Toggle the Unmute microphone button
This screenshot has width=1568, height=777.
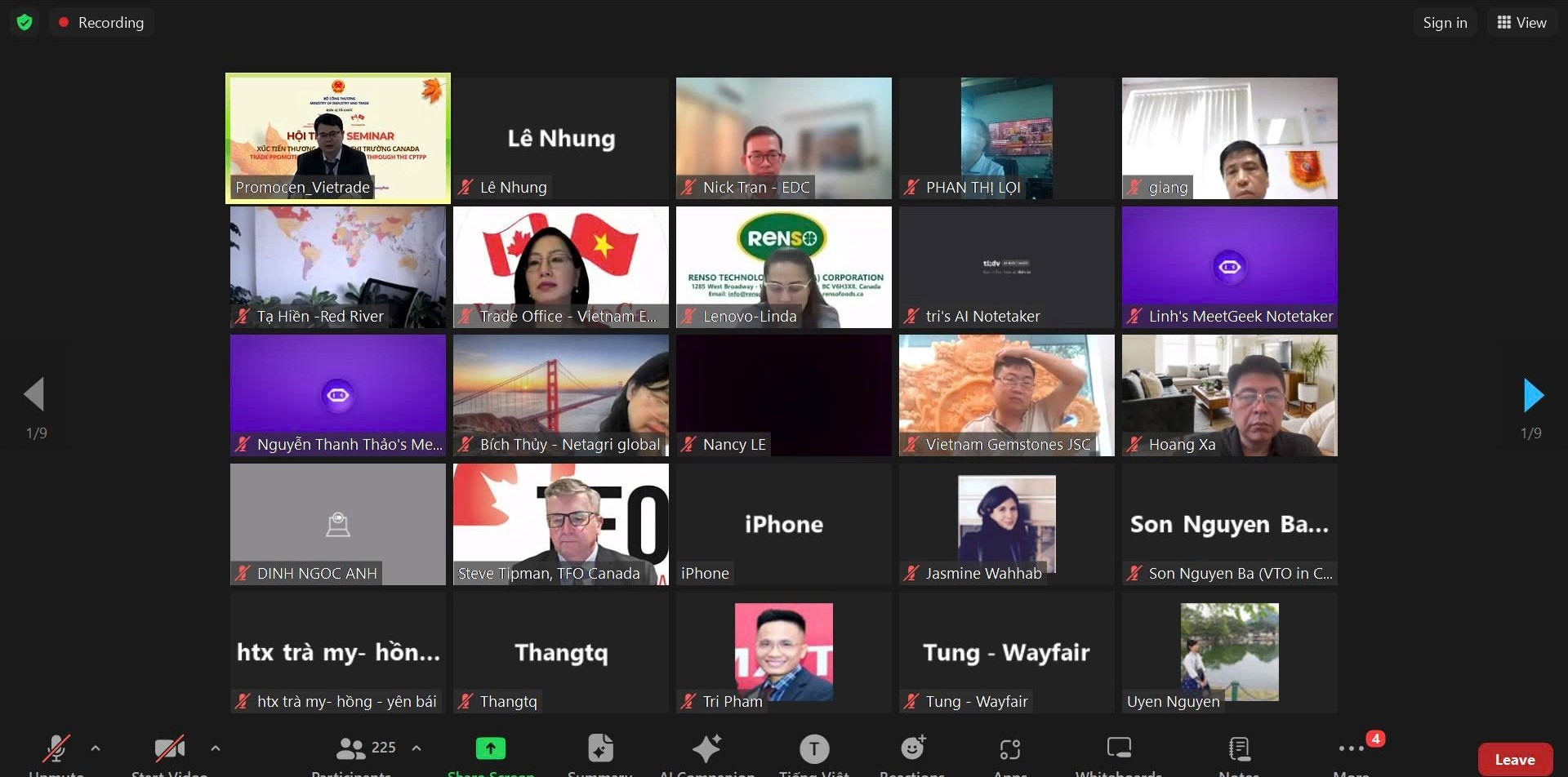(x=56, y=748)
